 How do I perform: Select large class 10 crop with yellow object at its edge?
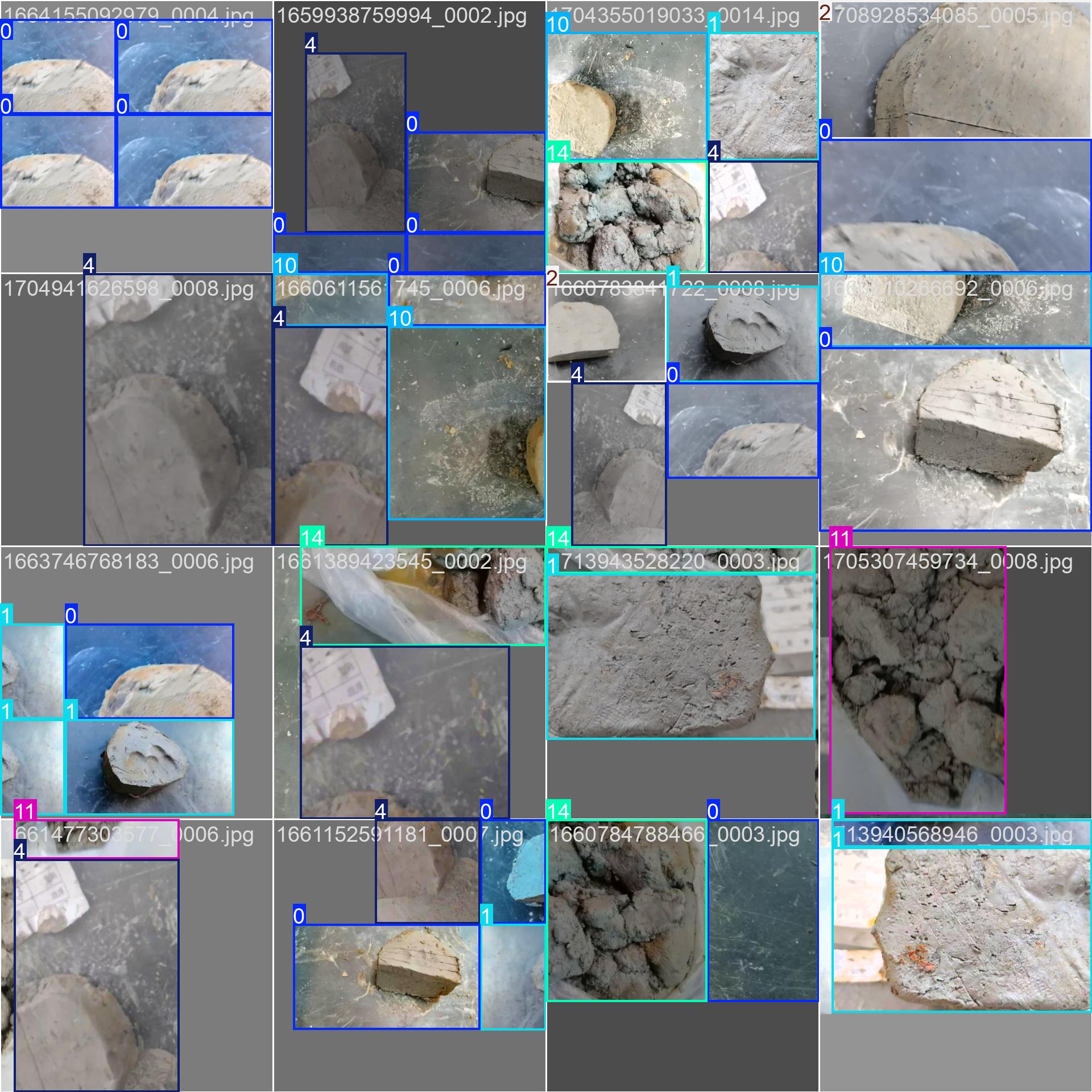pyautogui.click(x=466, y=423)
